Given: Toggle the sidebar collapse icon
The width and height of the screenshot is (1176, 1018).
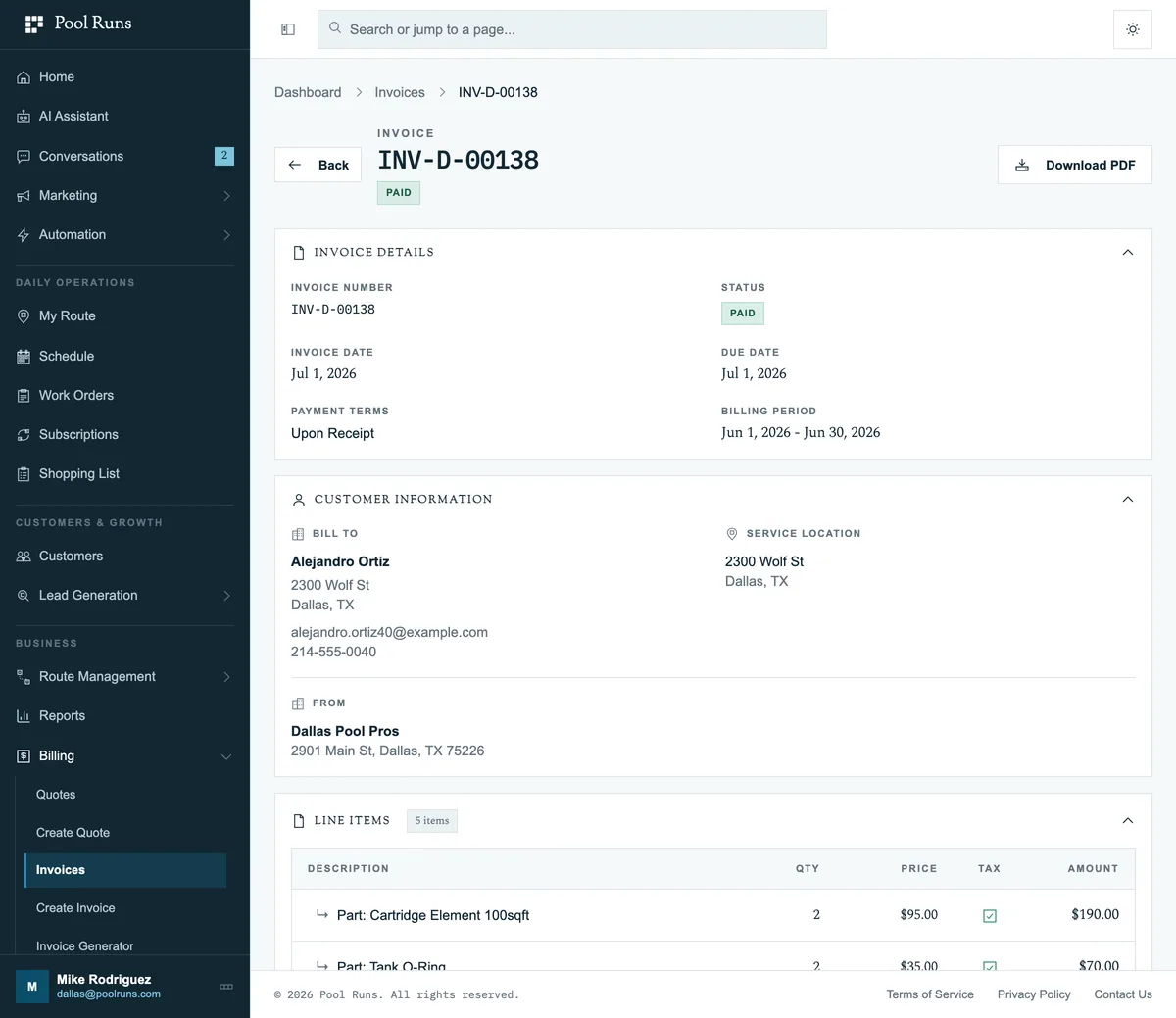Looking at the screenshot, I should click(x=288, y=29).
